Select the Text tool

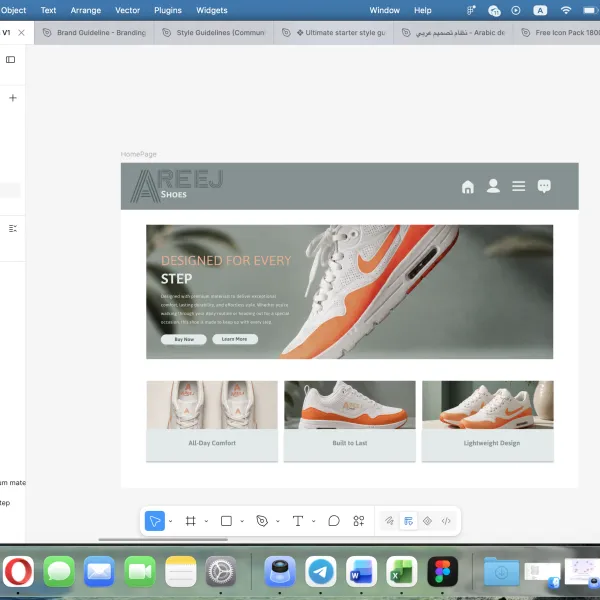pyautogui.click(x=298, y=521)
